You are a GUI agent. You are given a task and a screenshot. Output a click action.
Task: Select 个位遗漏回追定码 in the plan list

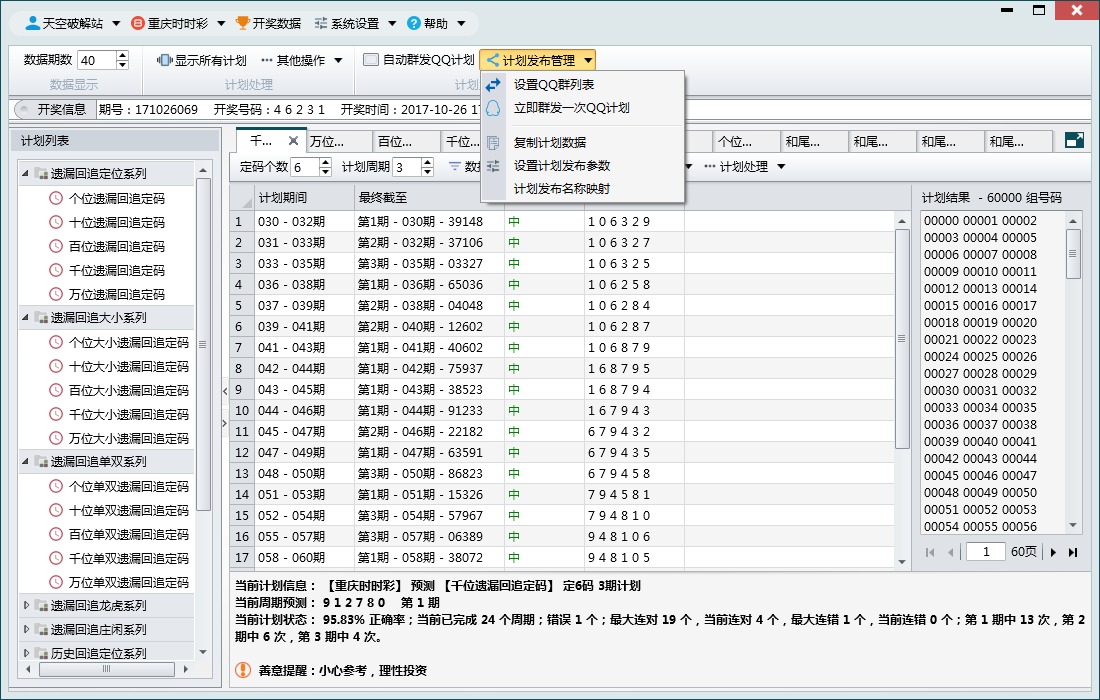coord(118,197)
